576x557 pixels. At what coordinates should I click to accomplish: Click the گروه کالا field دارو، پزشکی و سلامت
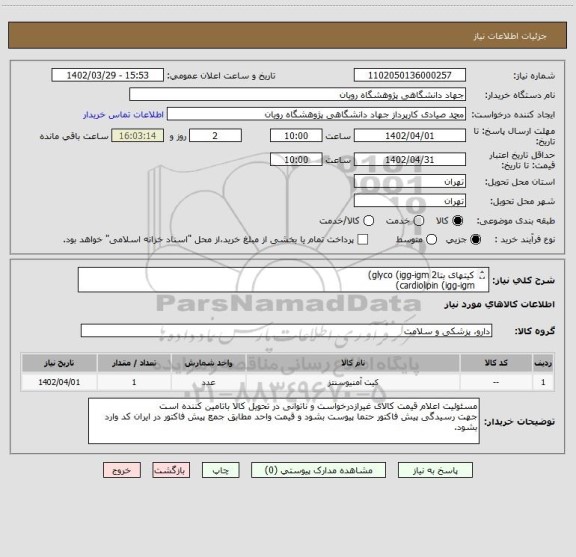286,331
